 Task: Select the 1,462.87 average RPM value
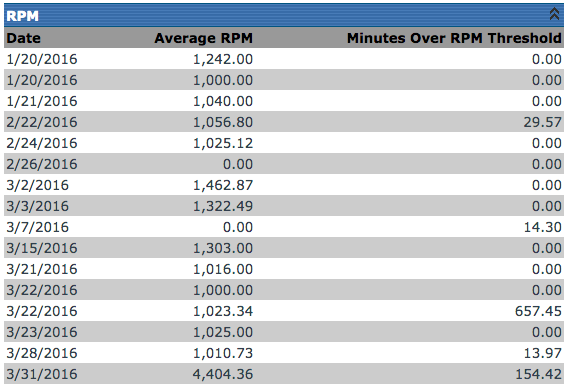tap(223, 185)
